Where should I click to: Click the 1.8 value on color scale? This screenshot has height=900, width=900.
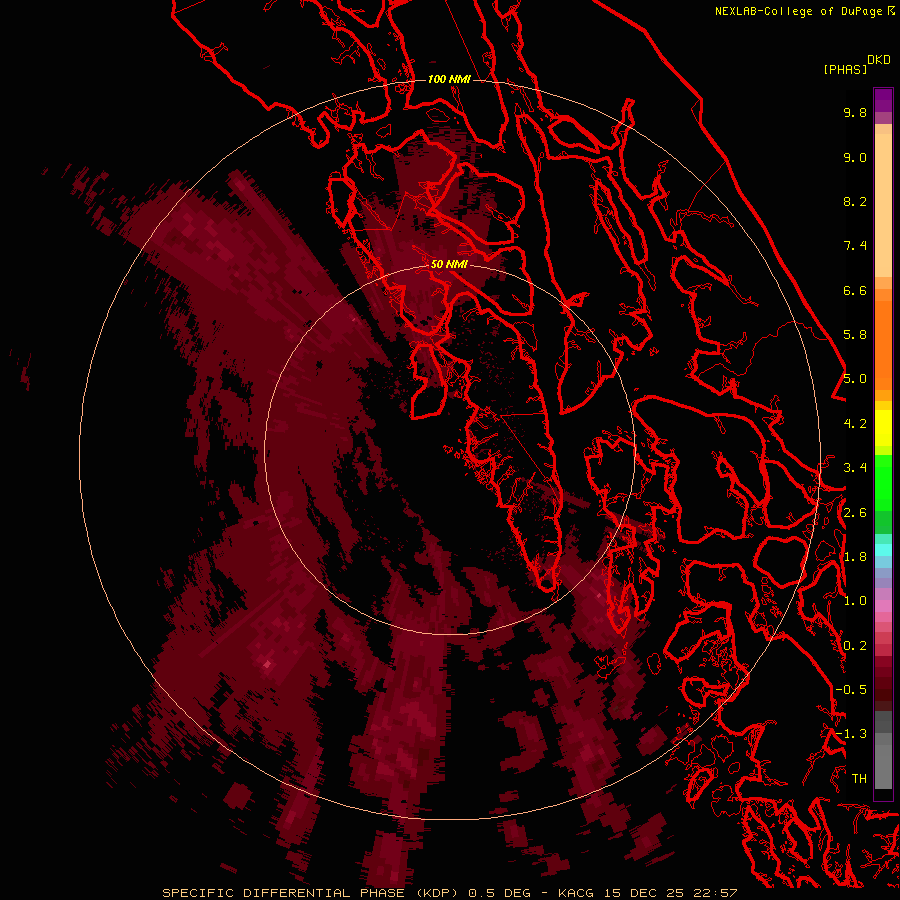pos(855,557)
